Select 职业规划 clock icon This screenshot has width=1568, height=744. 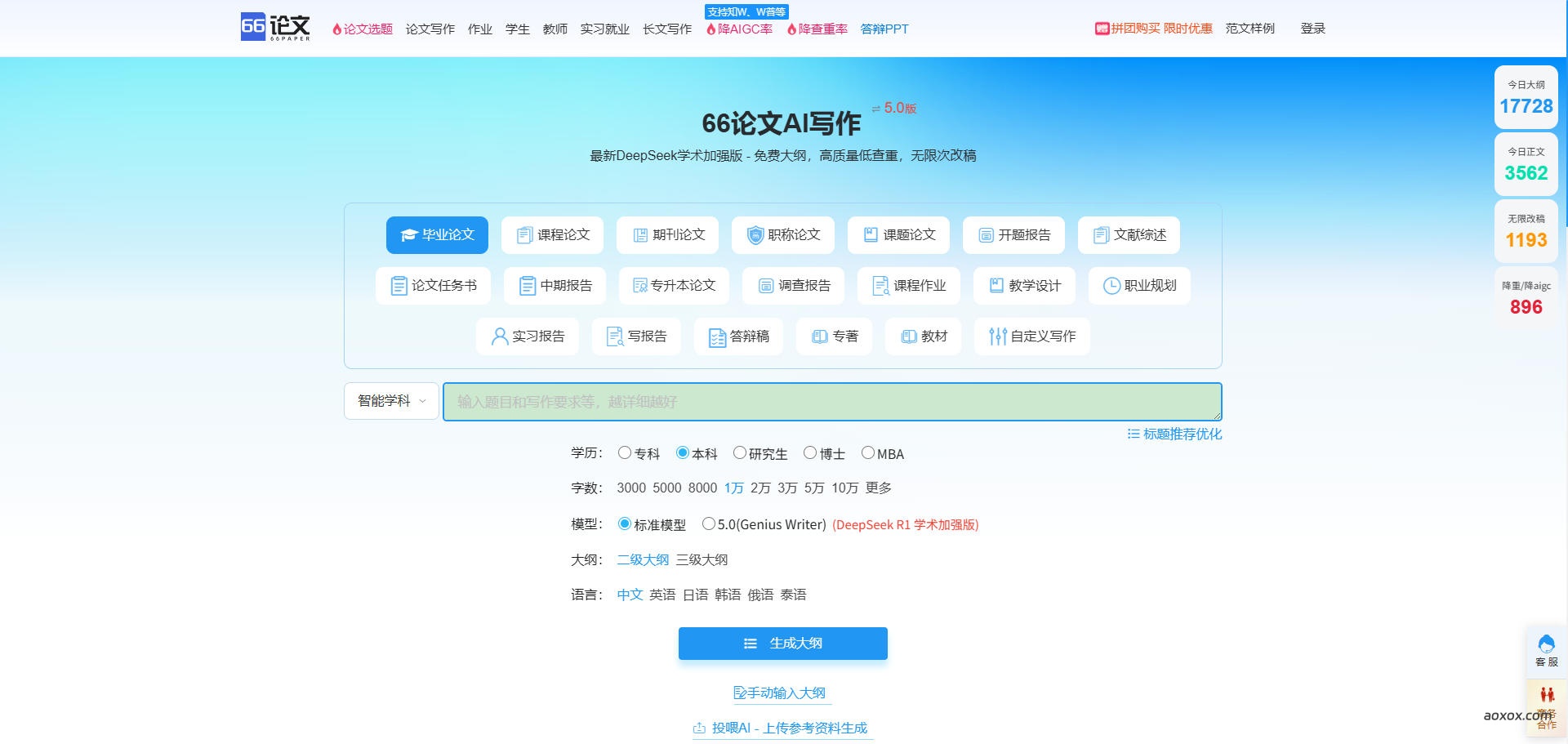click(x=1111, y=286)
